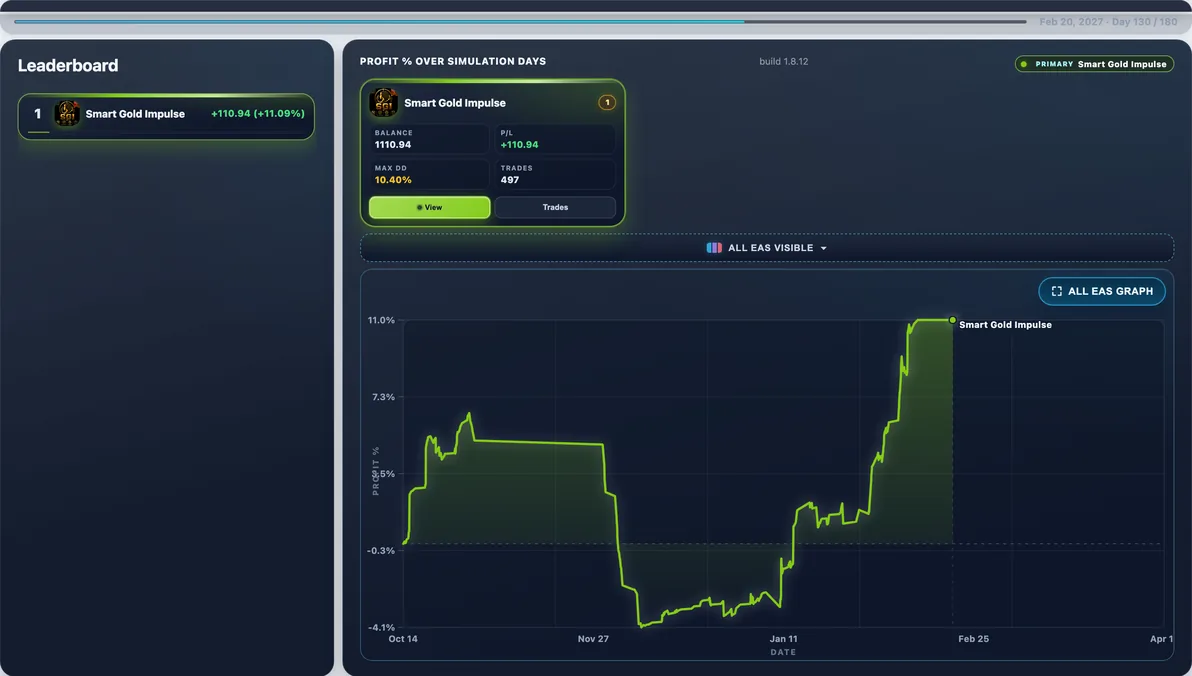1192x676 pixels.
Task: Click the Smart Gold Impulse card title
Action: point(455,103)
